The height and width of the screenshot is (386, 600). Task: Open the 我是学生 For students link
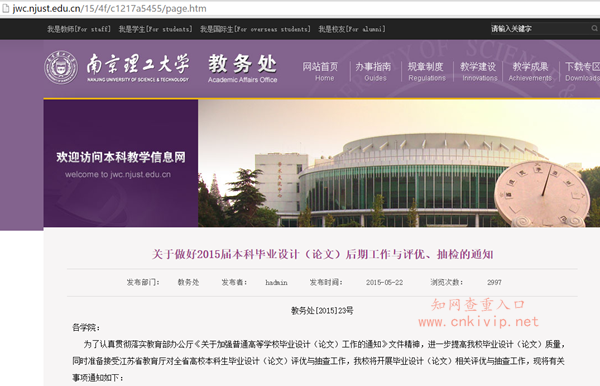[x=155, y=29]
